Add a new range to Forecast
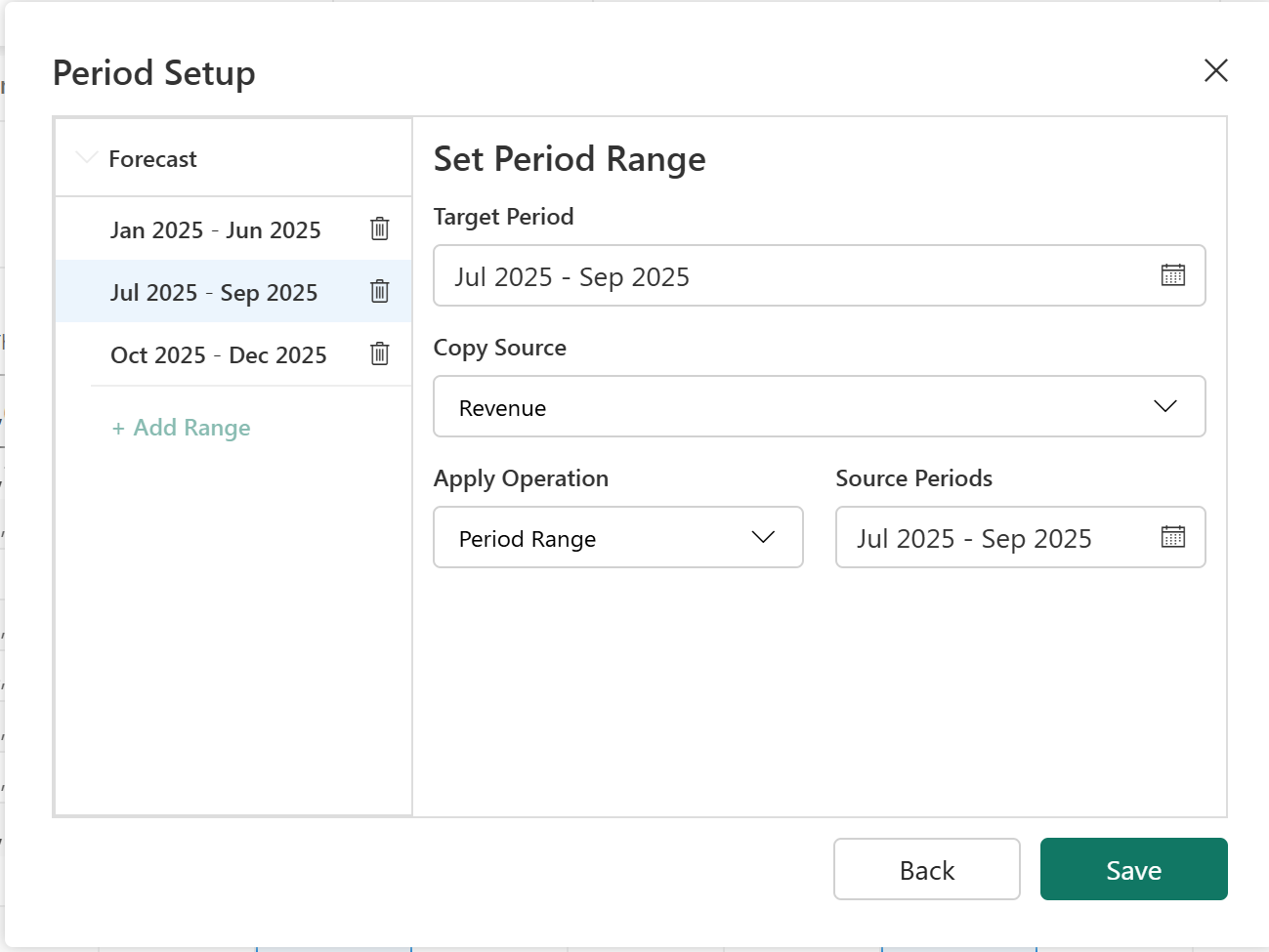The image size is (1269, 952). pyautogui.click(x=182, y=428)
